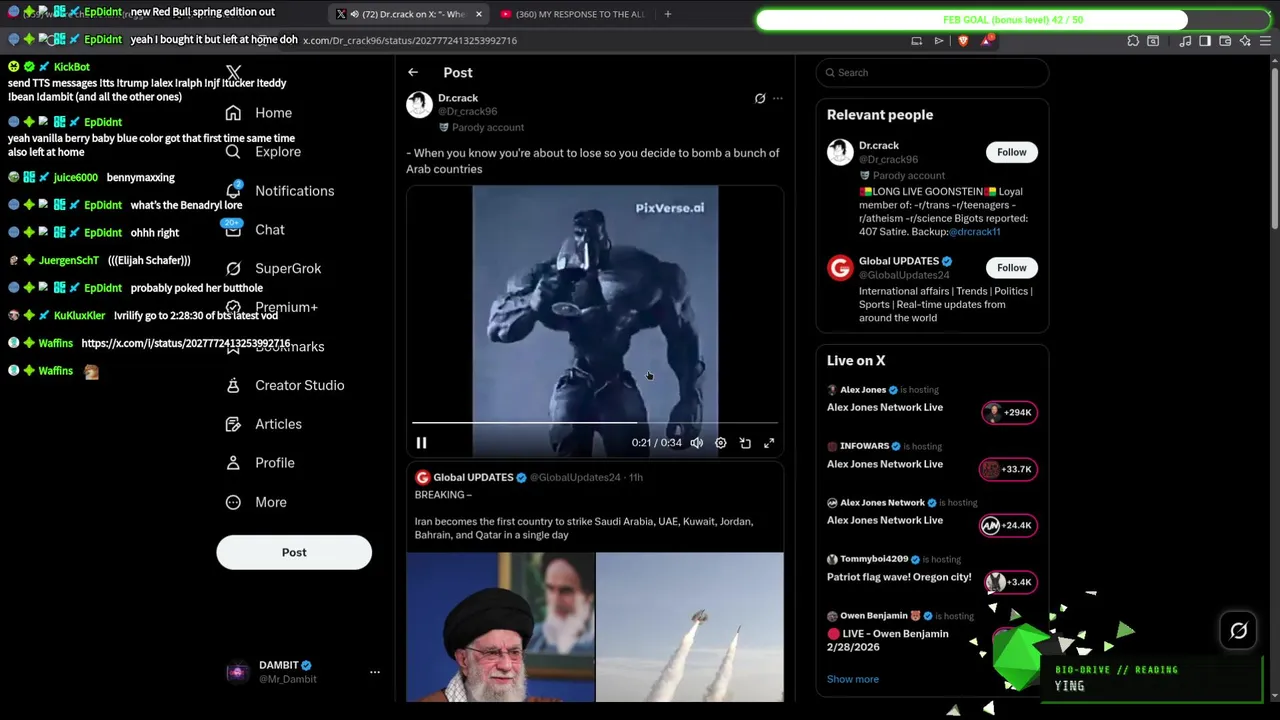Open Brave wallet icon in toolbar
Screen dimensions: 1280x720
[x=1225, y=41]
